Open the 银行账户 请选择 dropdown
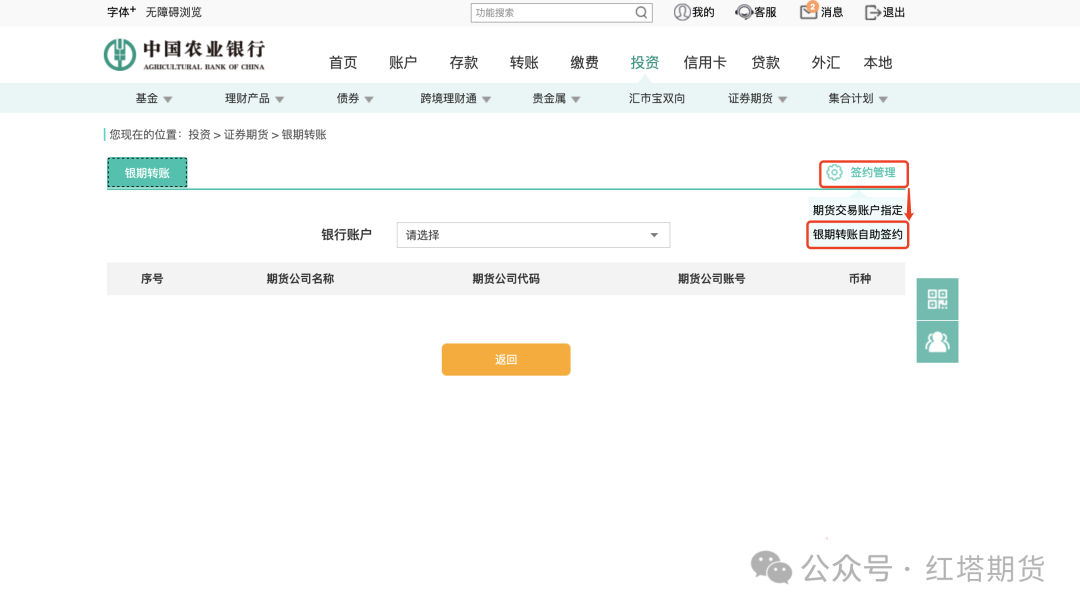Image resolution: width=1080 pixels, height=612 pixels. click(532, 234)
